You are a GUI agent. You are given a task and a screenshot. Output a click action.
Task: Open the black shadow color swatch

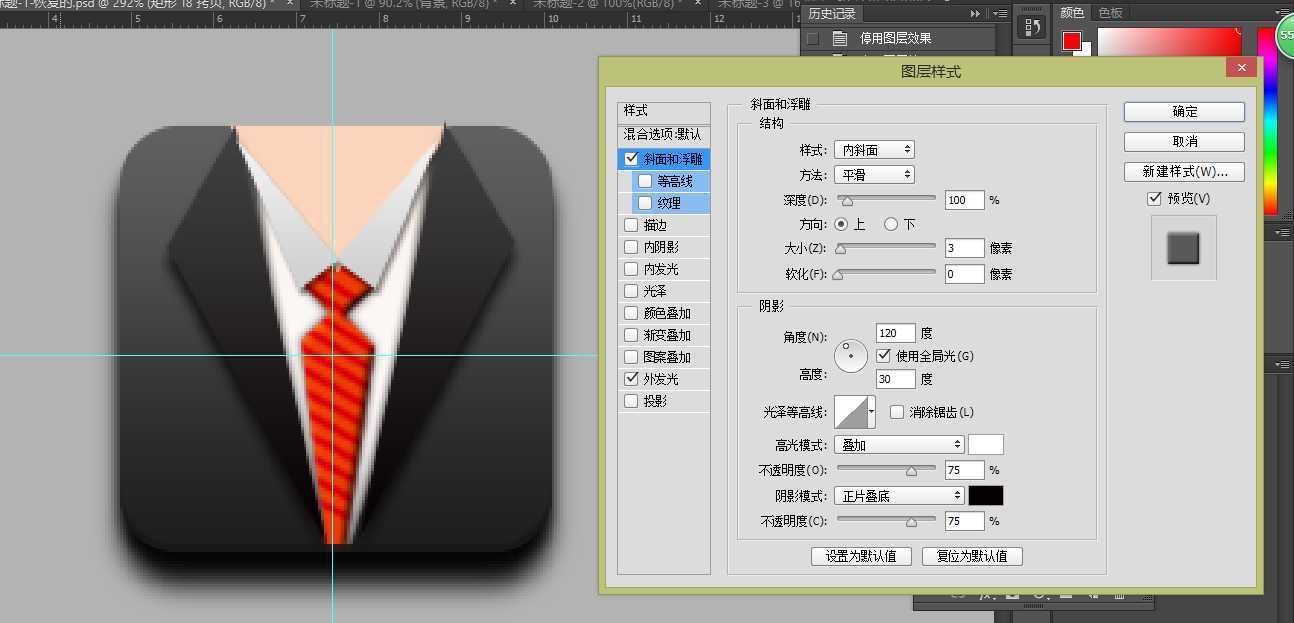[x=986, y=496]
